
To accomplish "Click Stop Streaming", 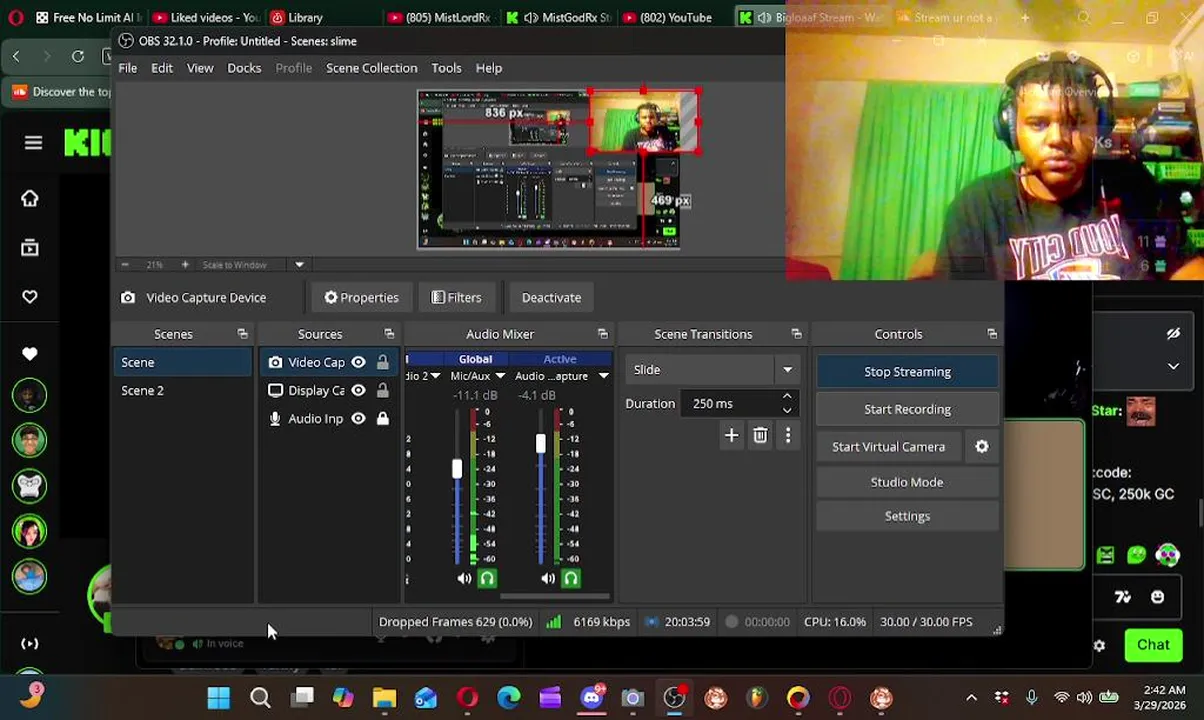I will (907, 372).
